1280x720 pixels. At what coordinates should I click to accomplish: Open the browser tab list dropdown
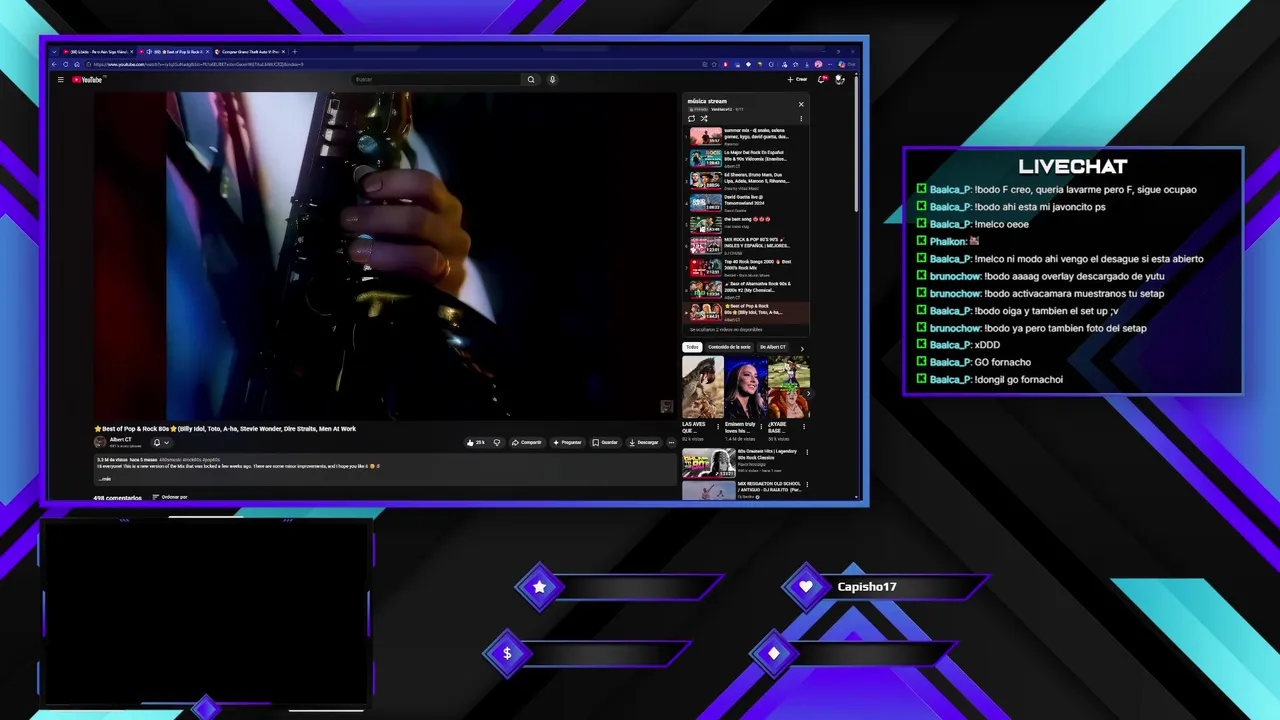pyautogui.click(x=54, y=51)
